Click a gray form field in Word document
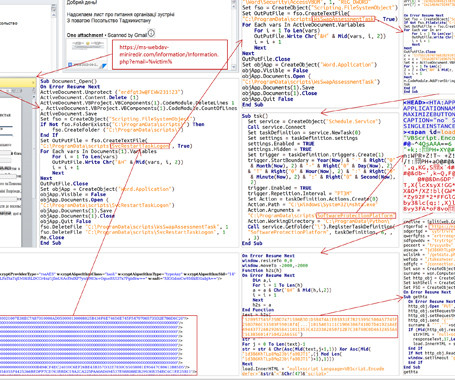Screen dimensions: 455x380 click(6, 153)
